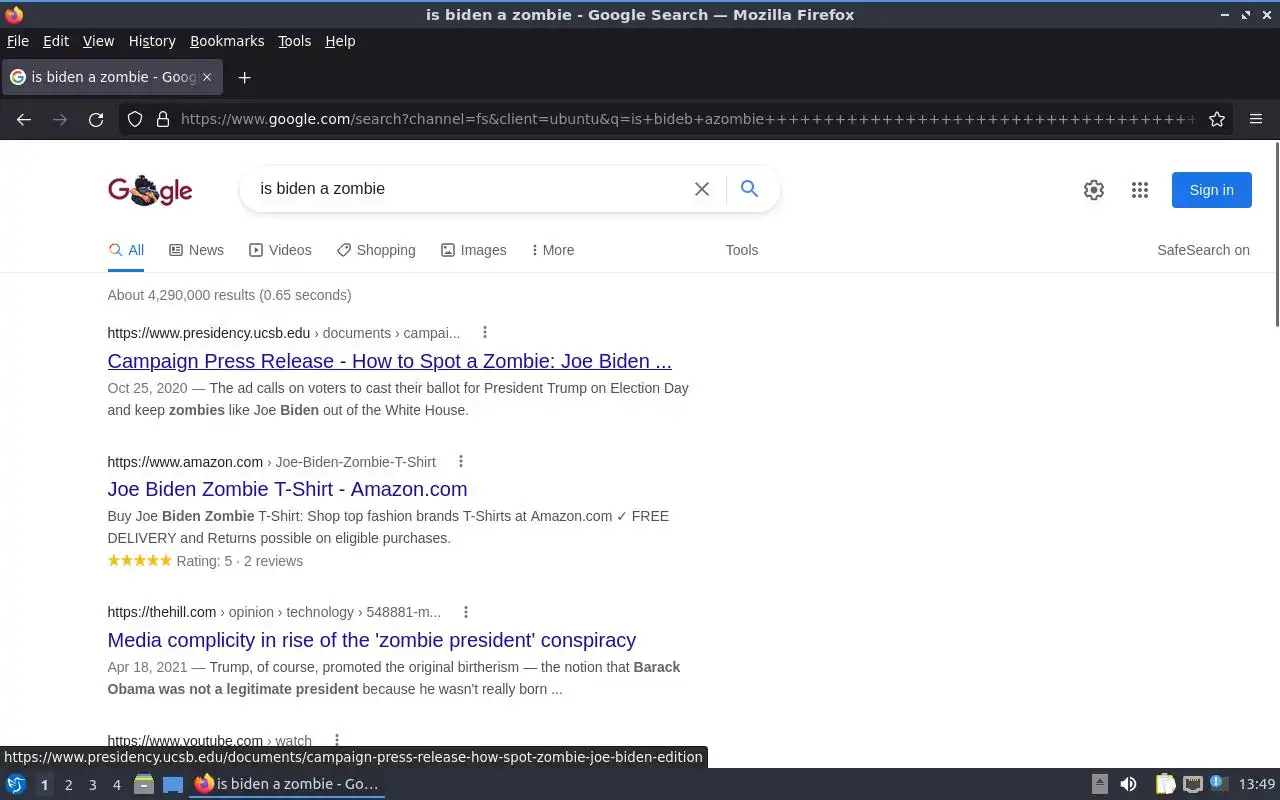Open 'Media complicity in rise of zombie president' link

pyautogui.click(x=371, y=640)
